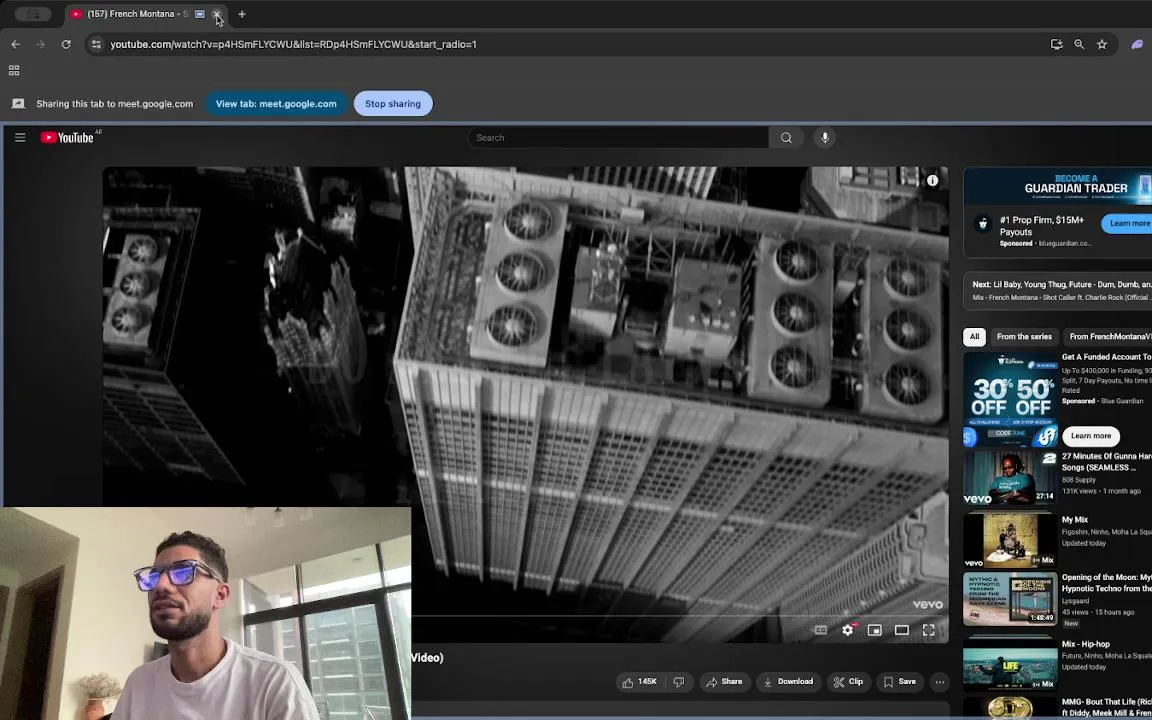The image size is (1152, 720).
Task: Save the video to a playlist
Action: click(x=900, y=682)
